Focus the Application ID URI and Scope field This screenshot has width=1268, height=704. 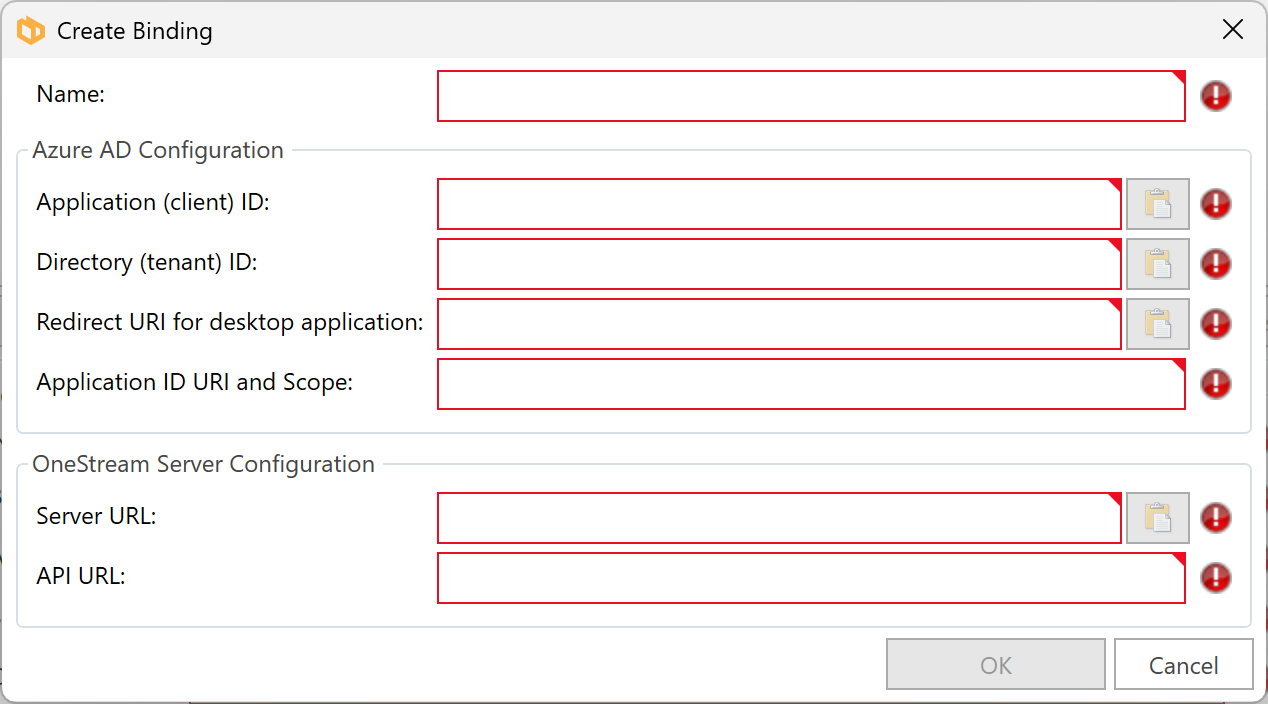pos(811,384)
